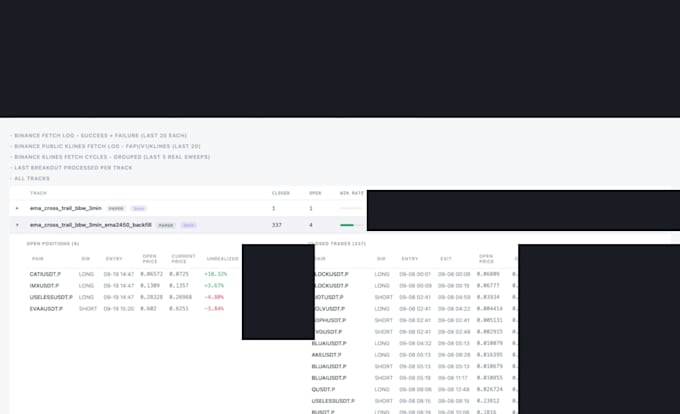Click the TRACK column header
The width and height of the screenshot is (680, 414).
pos(38,193)
